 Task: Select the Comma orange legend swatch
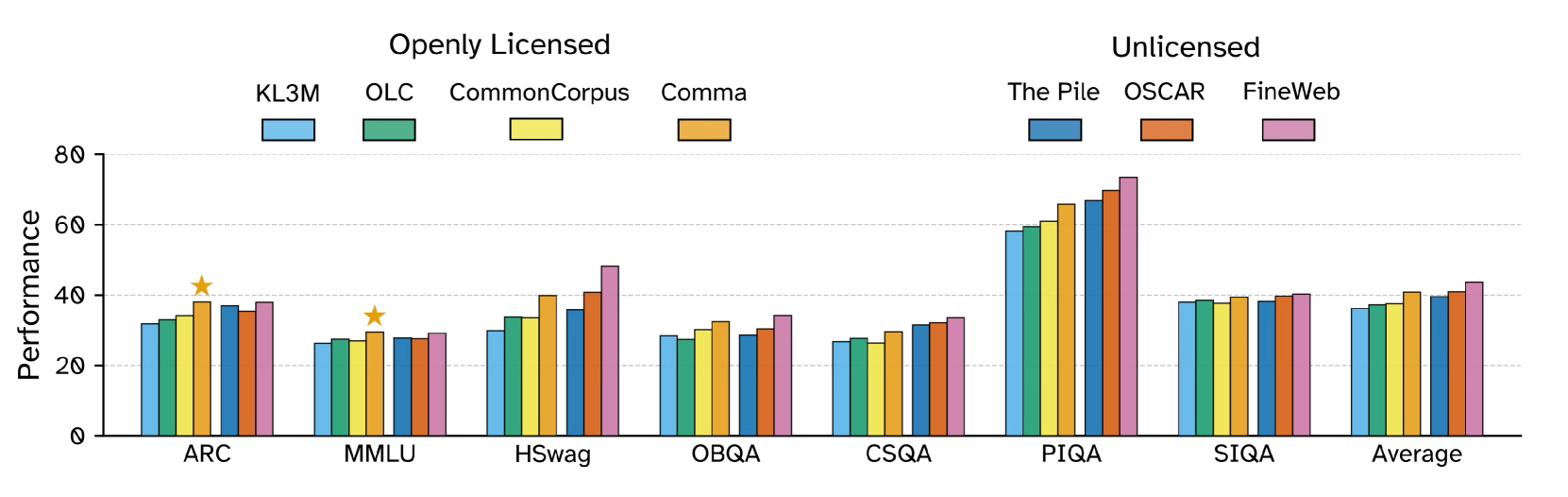click(704, 129)
